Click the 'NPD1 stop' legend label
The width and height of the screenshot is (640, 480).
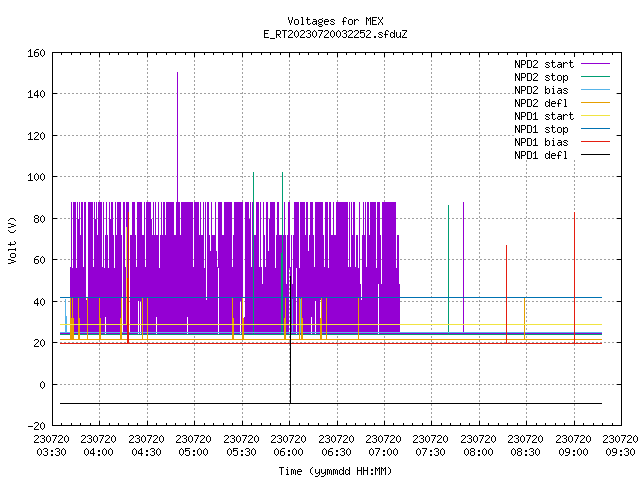coord(541,129)
